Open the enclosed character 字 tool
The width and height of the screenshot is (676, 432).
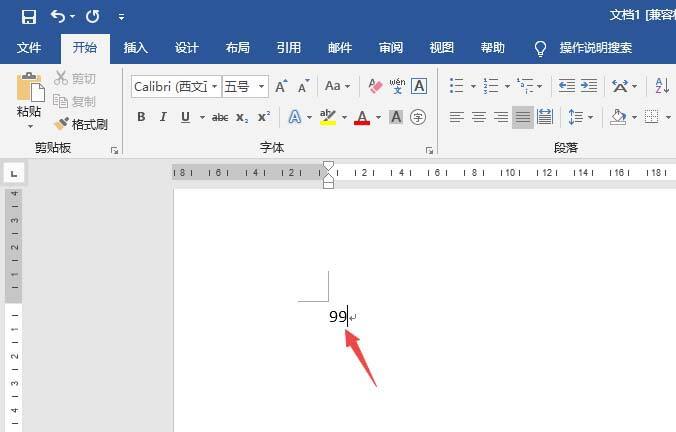418,117
